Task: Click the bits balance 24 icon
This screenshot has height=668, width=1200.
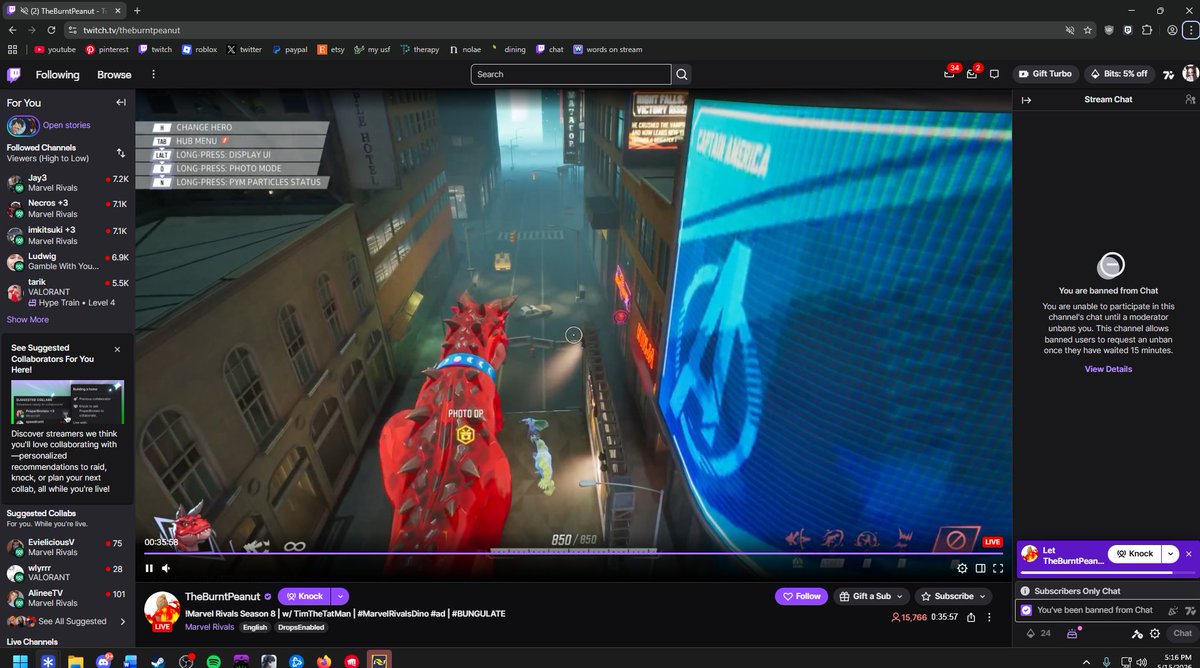Action: pyautogui.click(x=1038, y=633)
